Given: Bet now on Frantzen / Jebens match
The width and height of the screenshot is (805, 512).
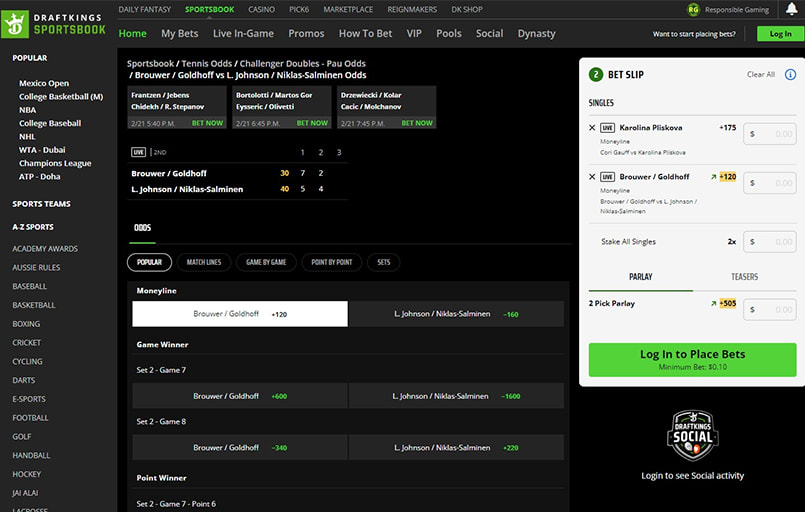Looking at the screenshot, I should [x=207, y=123].
